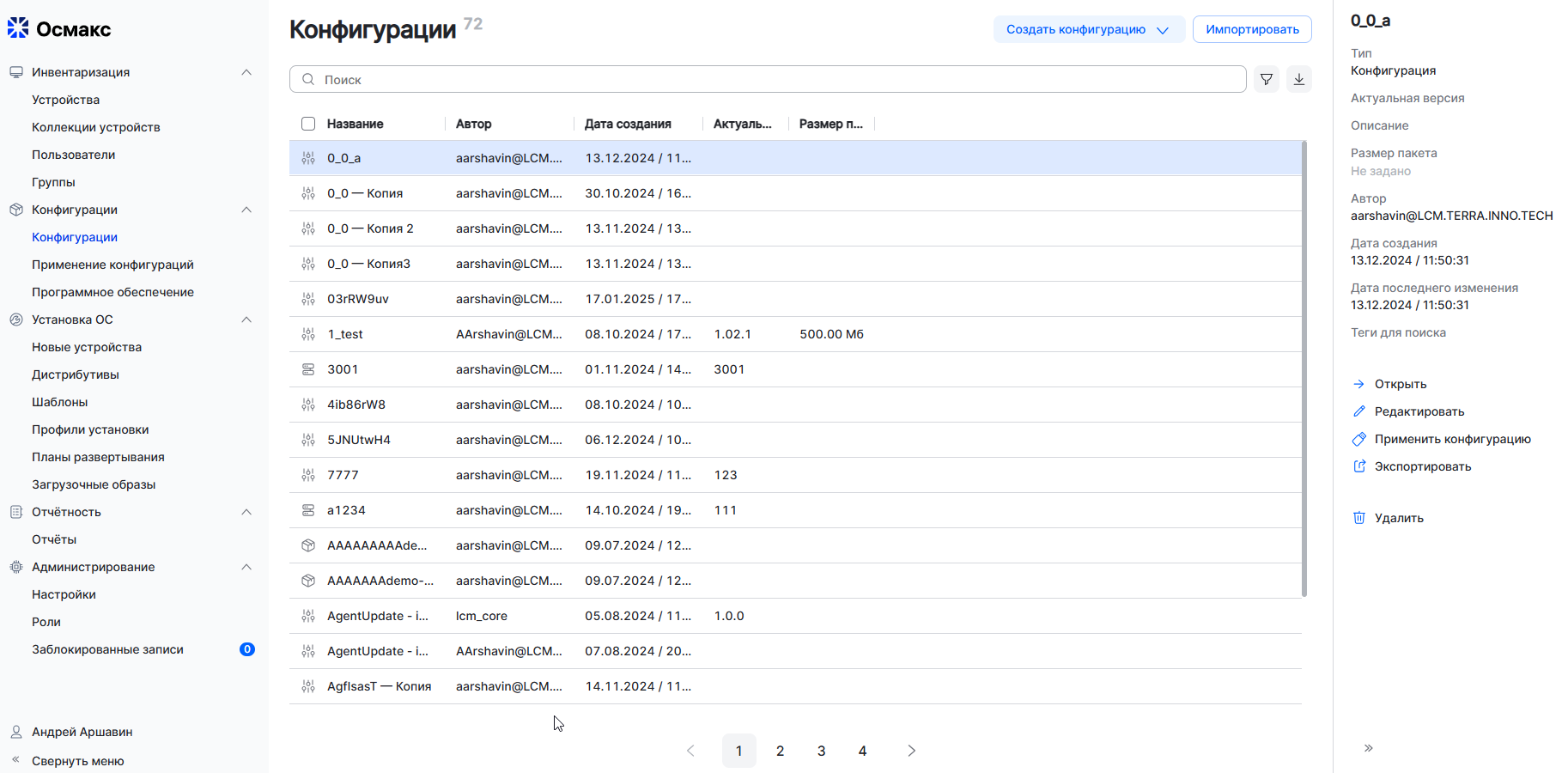Screen dimensions: 1568x773
Task: Click the Import button
Action: pyautogui.click(x=1251, y=29)
